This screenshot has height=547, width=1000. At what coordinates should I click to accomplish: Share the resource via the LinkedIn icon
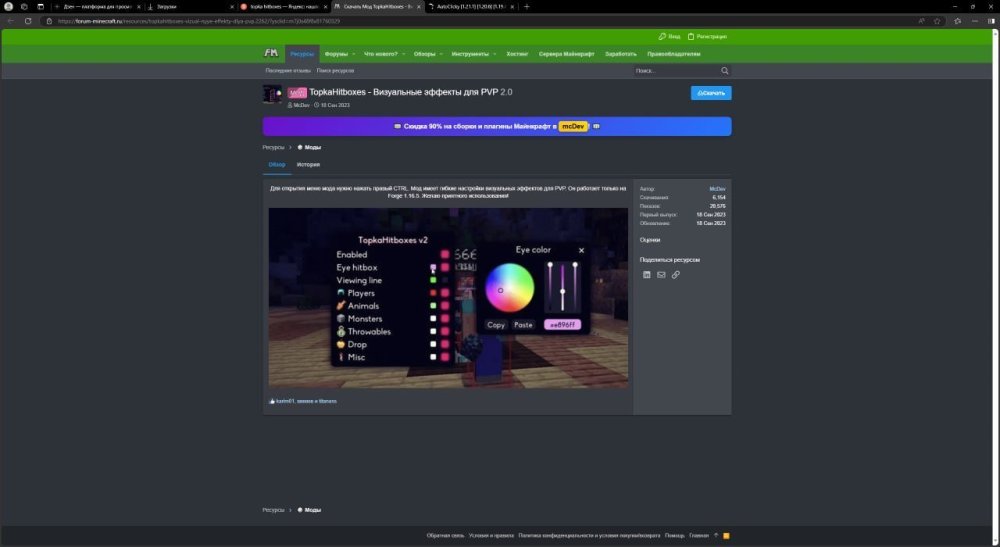coord(647,275)
